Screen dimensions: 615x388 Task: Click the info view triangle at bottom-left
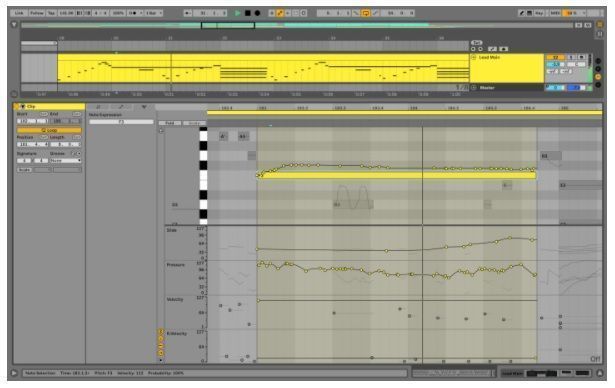tap(14, 373)
